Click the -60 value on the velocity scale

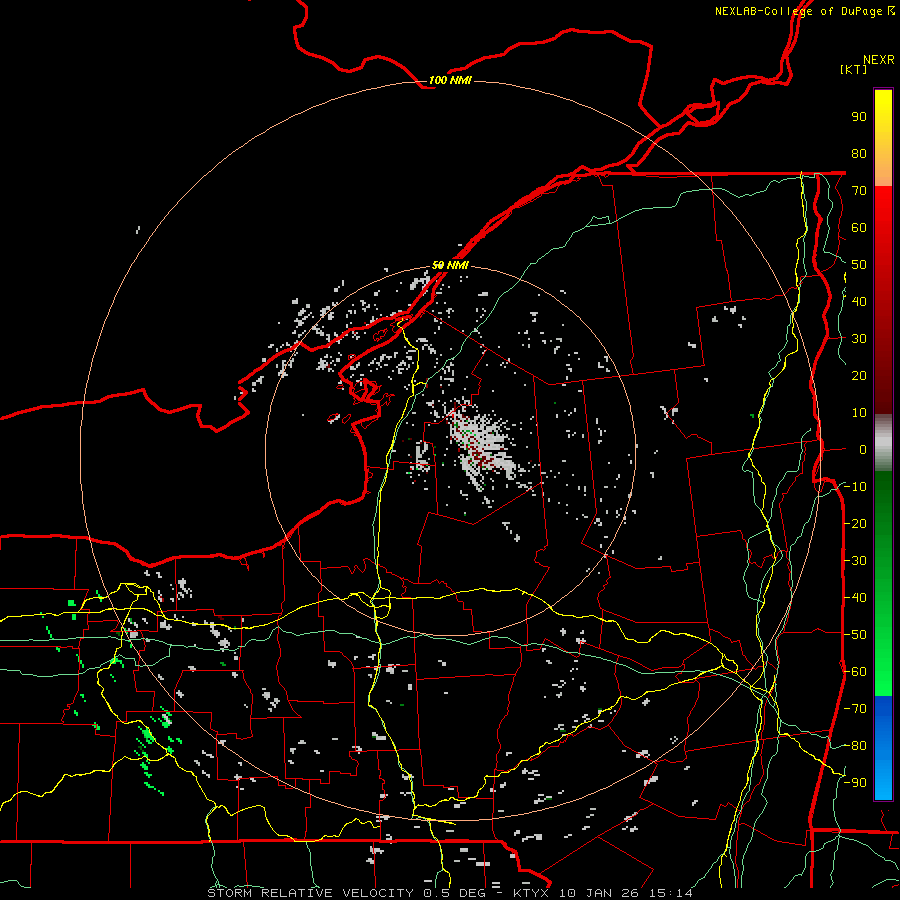(x=855, y=672)
